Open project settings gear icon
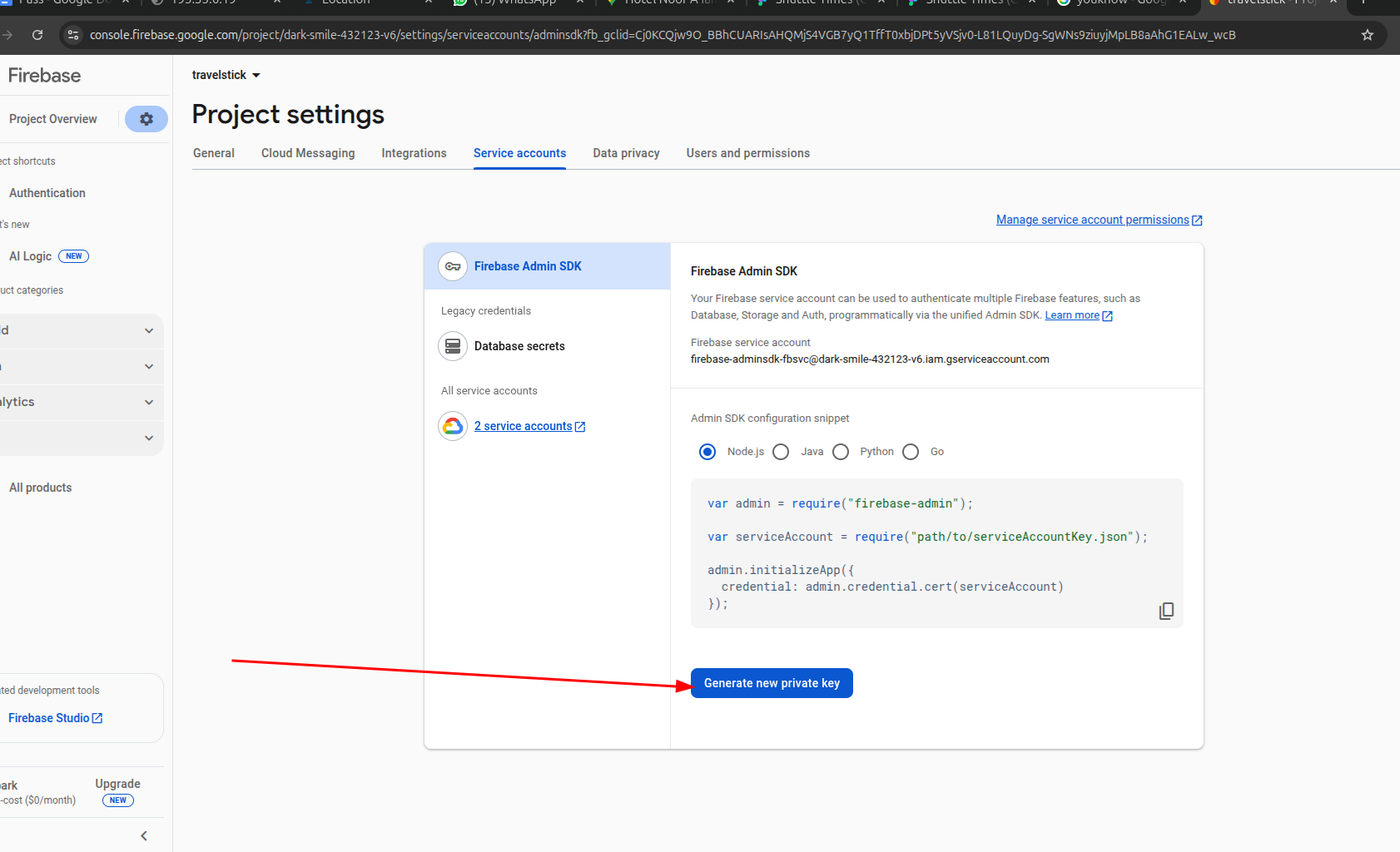The height and width of the screenshot is (852, 1400). coord(146,119)
